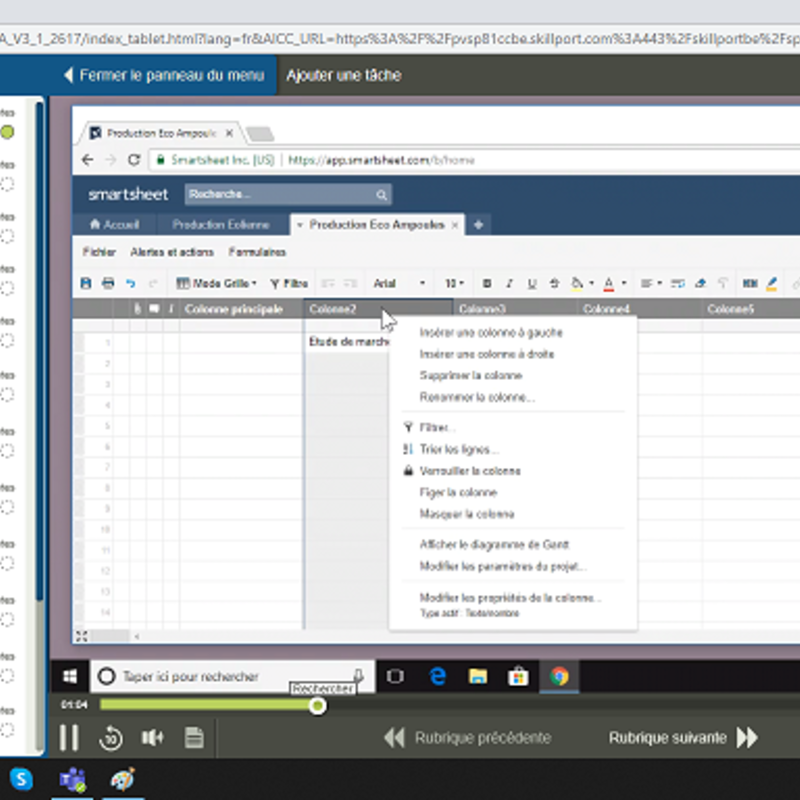800x800 pixels.
Task: Click the plus icon to add a tab
Action: (478, 225)
